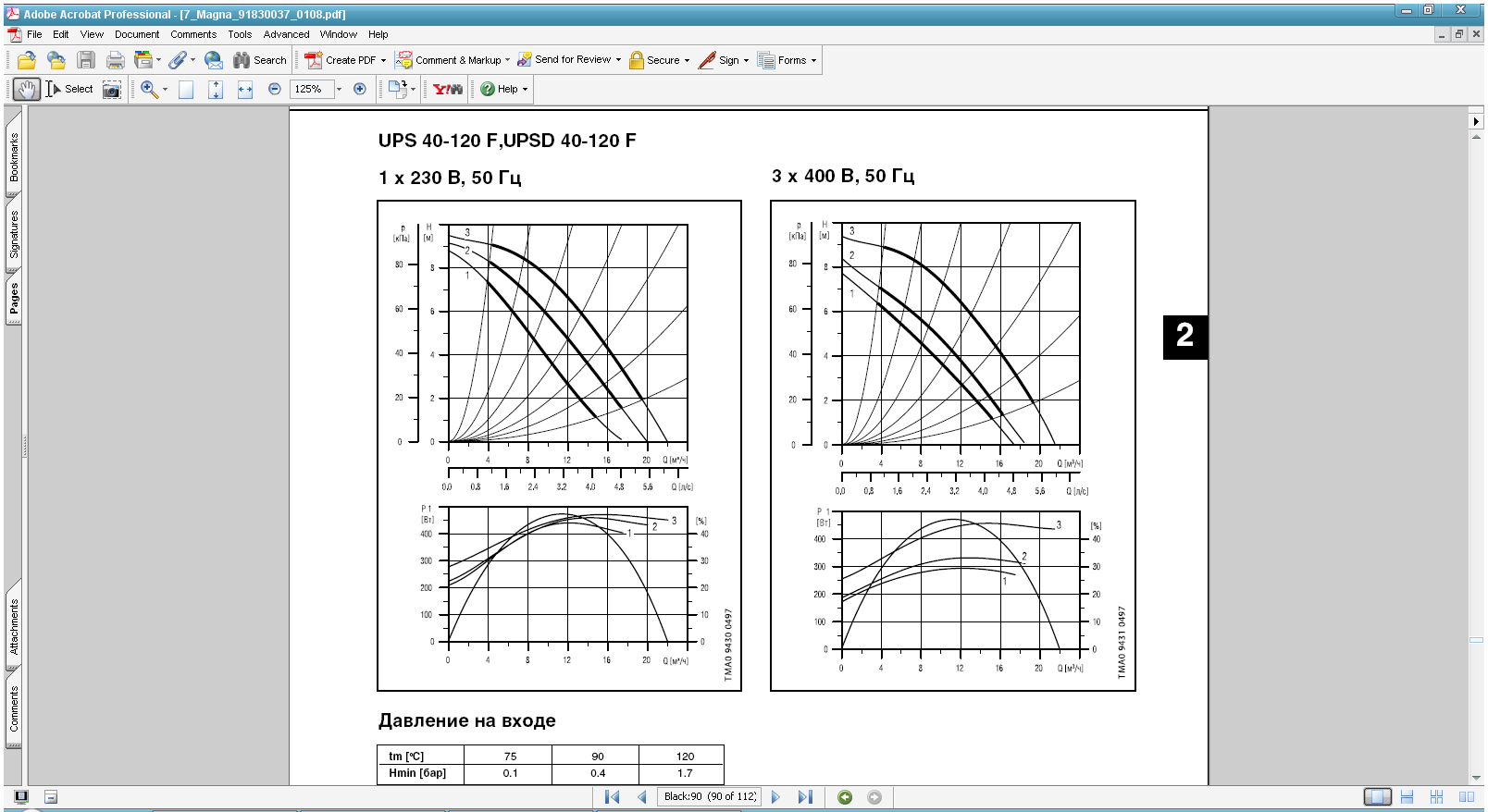1488x812 pixels.
Task: Select the Snapshot camera tool
Action: tap(112, 89)
